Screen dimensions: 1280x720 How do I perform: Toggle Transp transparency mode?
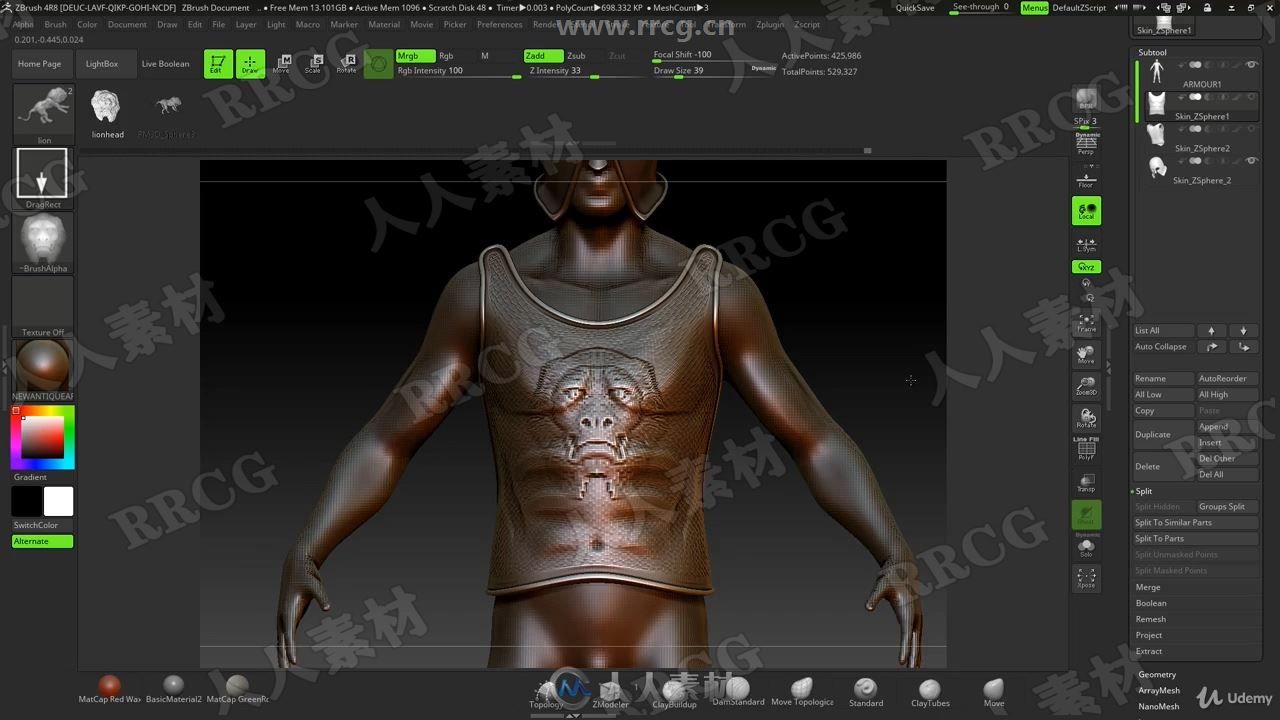1086,482
